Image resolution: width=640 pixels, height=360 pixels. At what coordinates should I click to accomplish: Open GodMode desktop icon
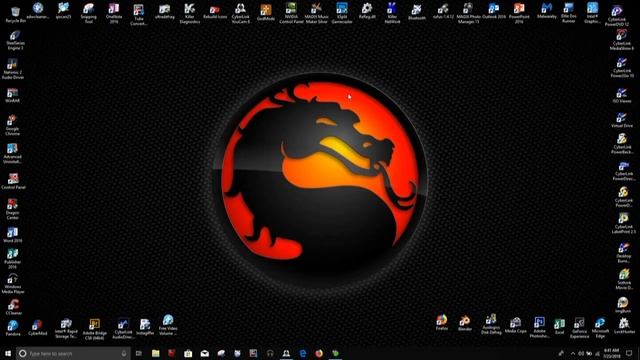(266, 13)
